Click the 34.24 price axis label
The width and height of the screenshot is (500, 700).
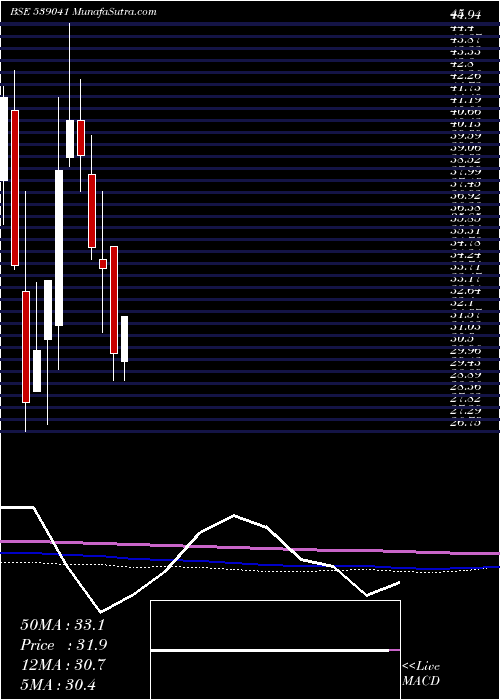(x=466, y=255)
